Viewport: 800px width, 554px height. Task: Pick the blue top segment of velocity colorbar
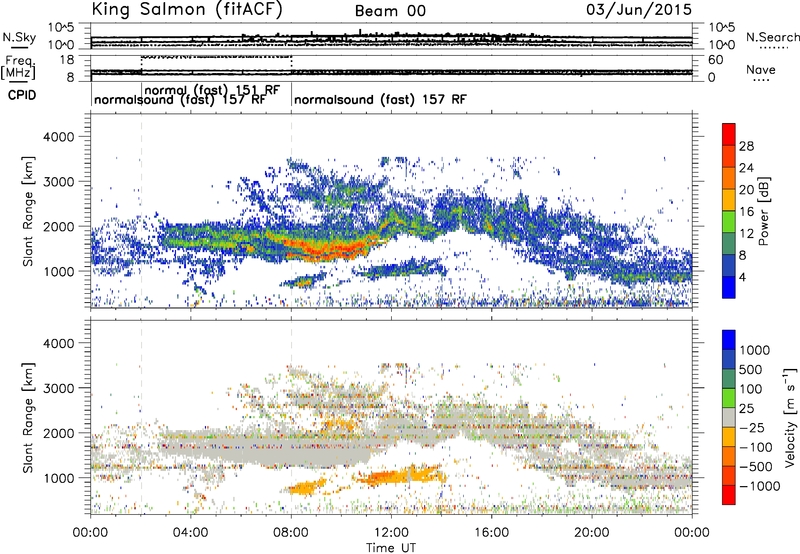[729, 340]
